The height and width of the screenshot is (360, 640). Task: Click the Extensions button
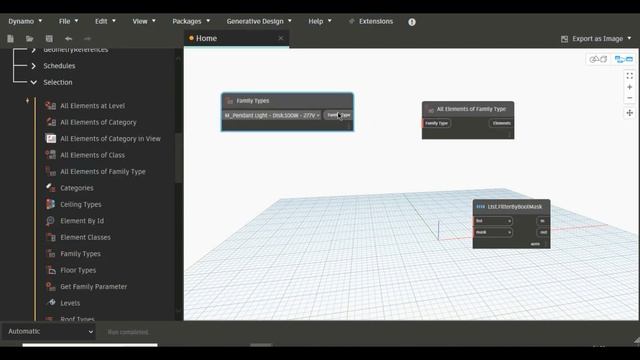click(x=371, y=21)
